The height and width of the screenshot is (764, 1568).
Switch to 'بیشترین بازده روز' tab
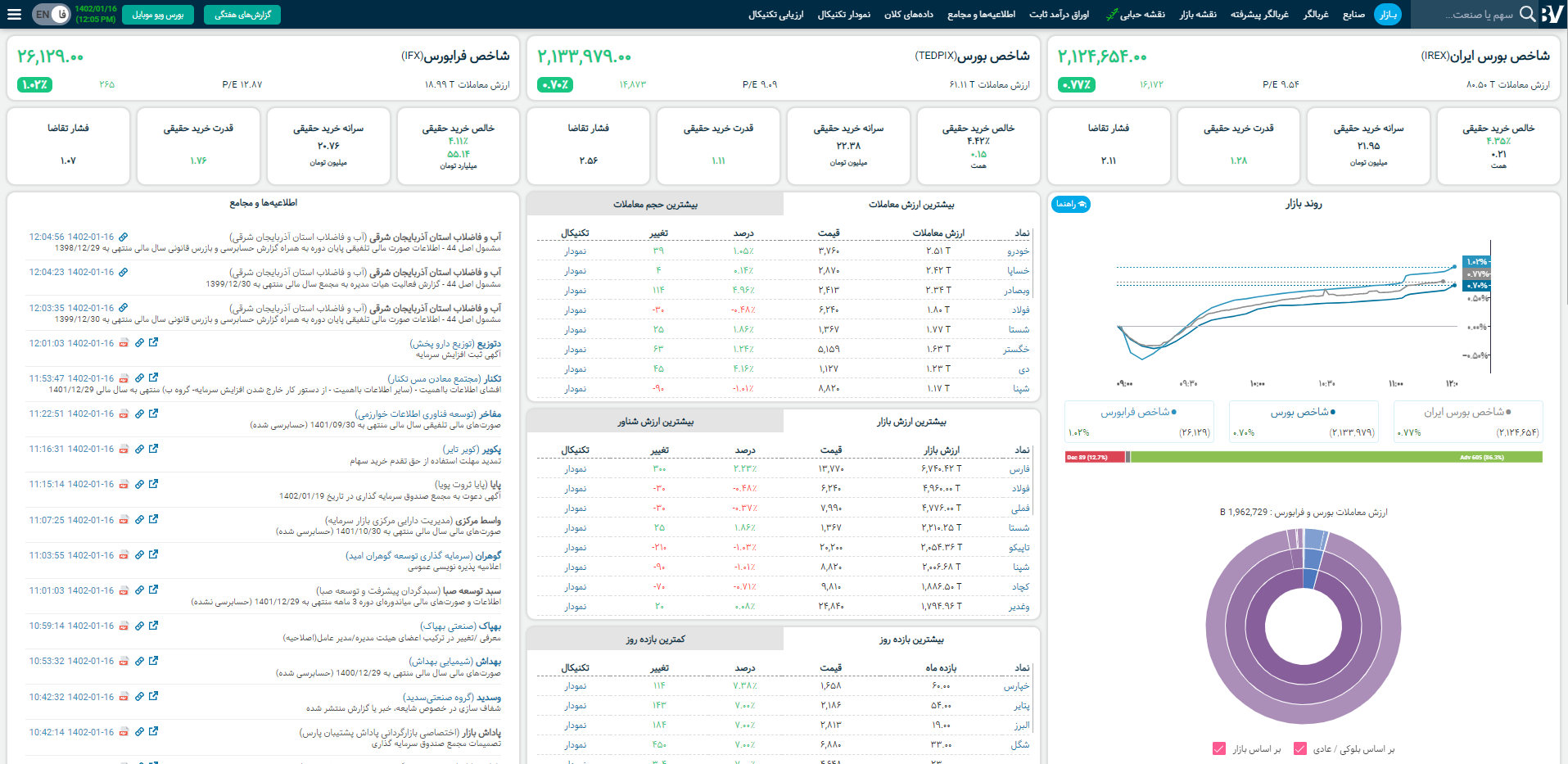tap(911, 639)
